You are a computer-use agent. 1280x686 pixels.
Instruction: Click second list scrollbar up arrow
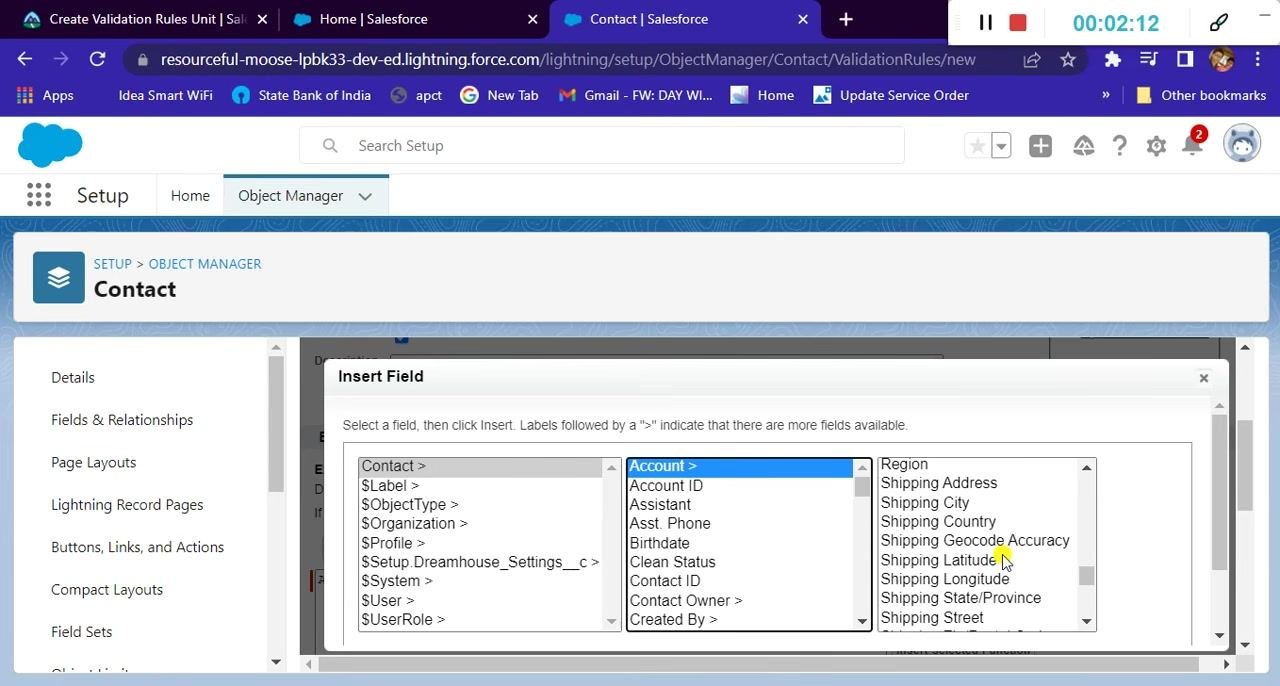tap(862, 468)
